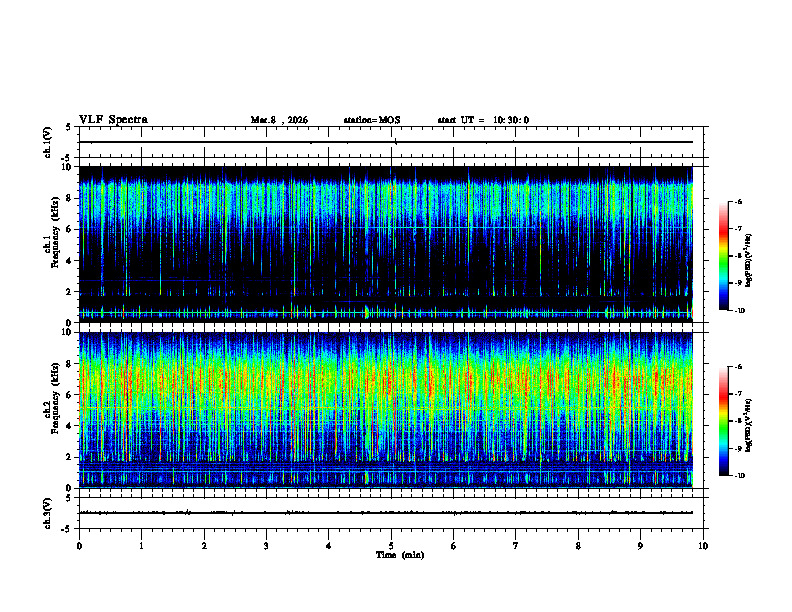Click the ch.2 spectrogram color scale bar
This screenshot has width=792, height=612.
point(723,421)
